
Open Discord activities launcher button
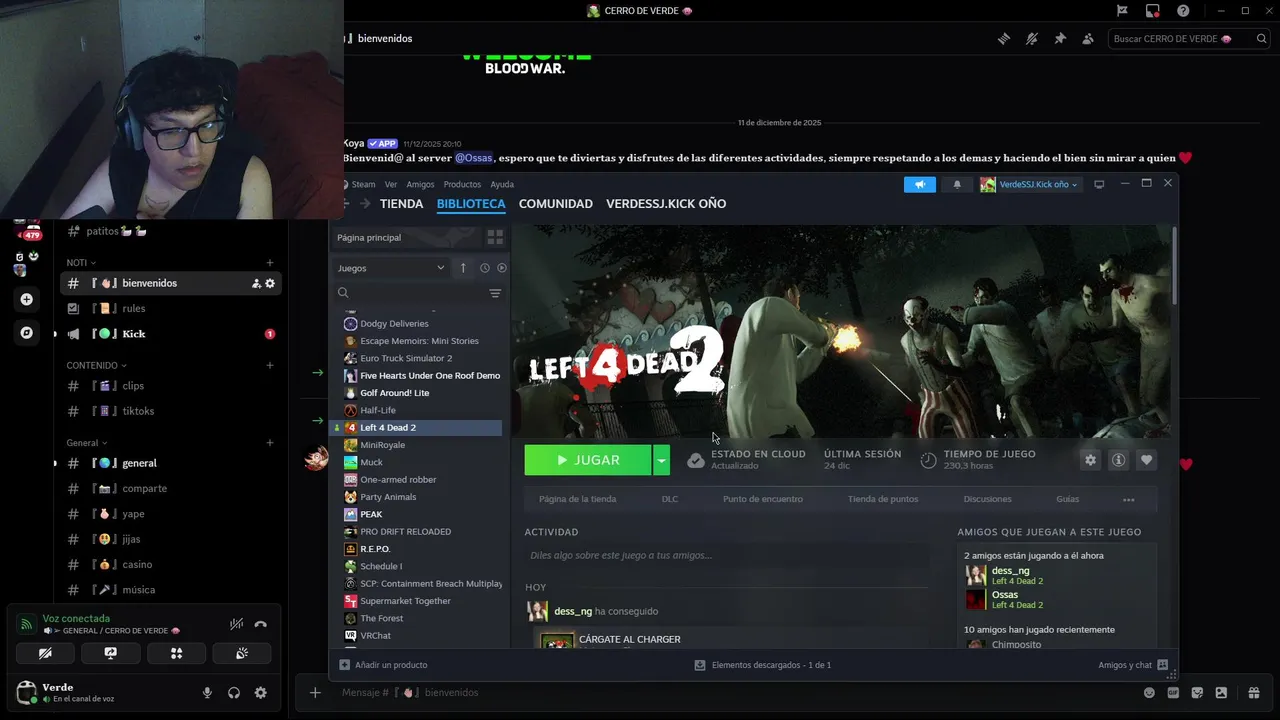[x=176, y=653]
